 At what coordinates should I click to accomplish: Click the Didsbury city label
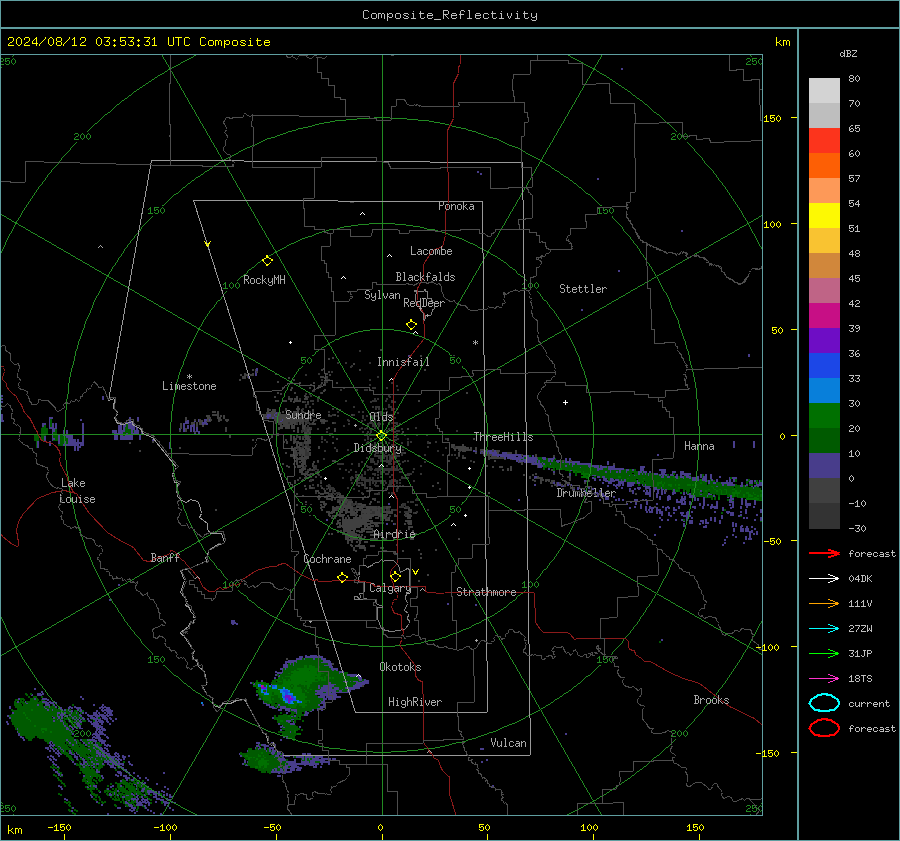(378, 448)
